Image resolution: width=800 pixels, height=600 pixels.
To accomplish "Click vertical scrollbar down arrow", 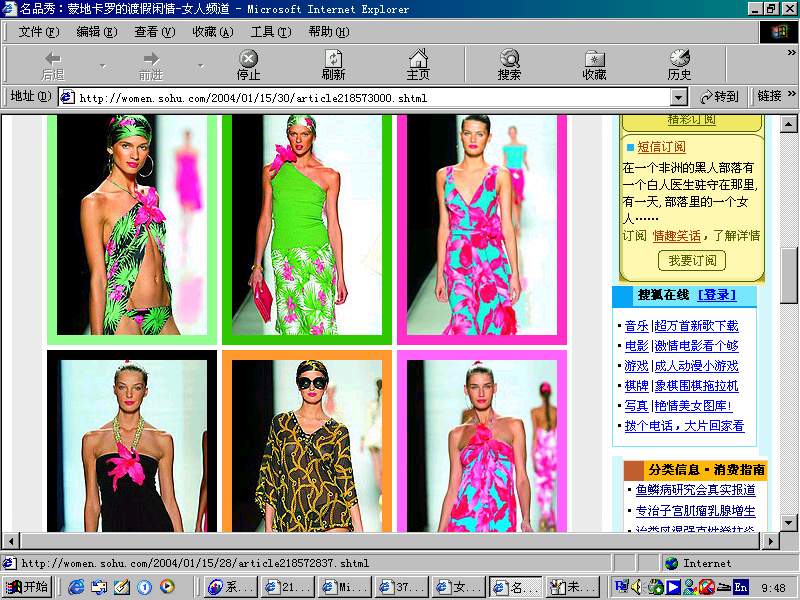I will pos(788,523).
